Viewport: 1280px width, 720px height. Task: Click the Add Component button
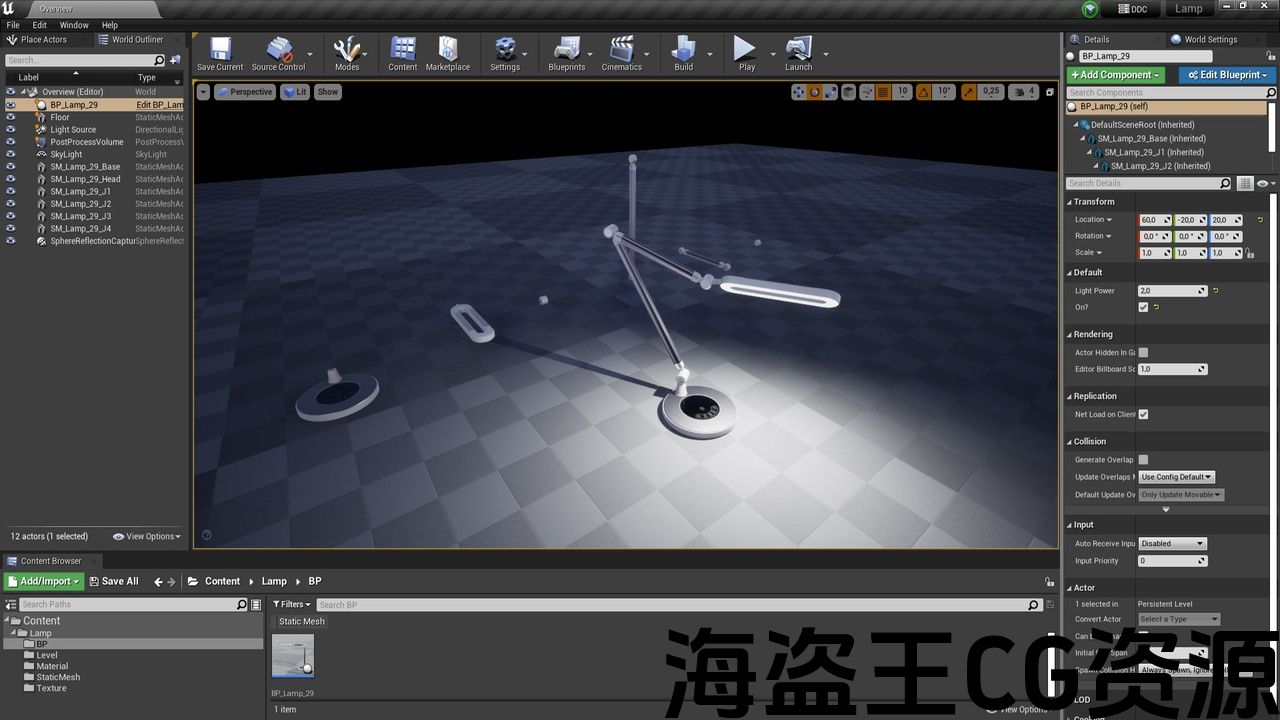pos(1115,75)
